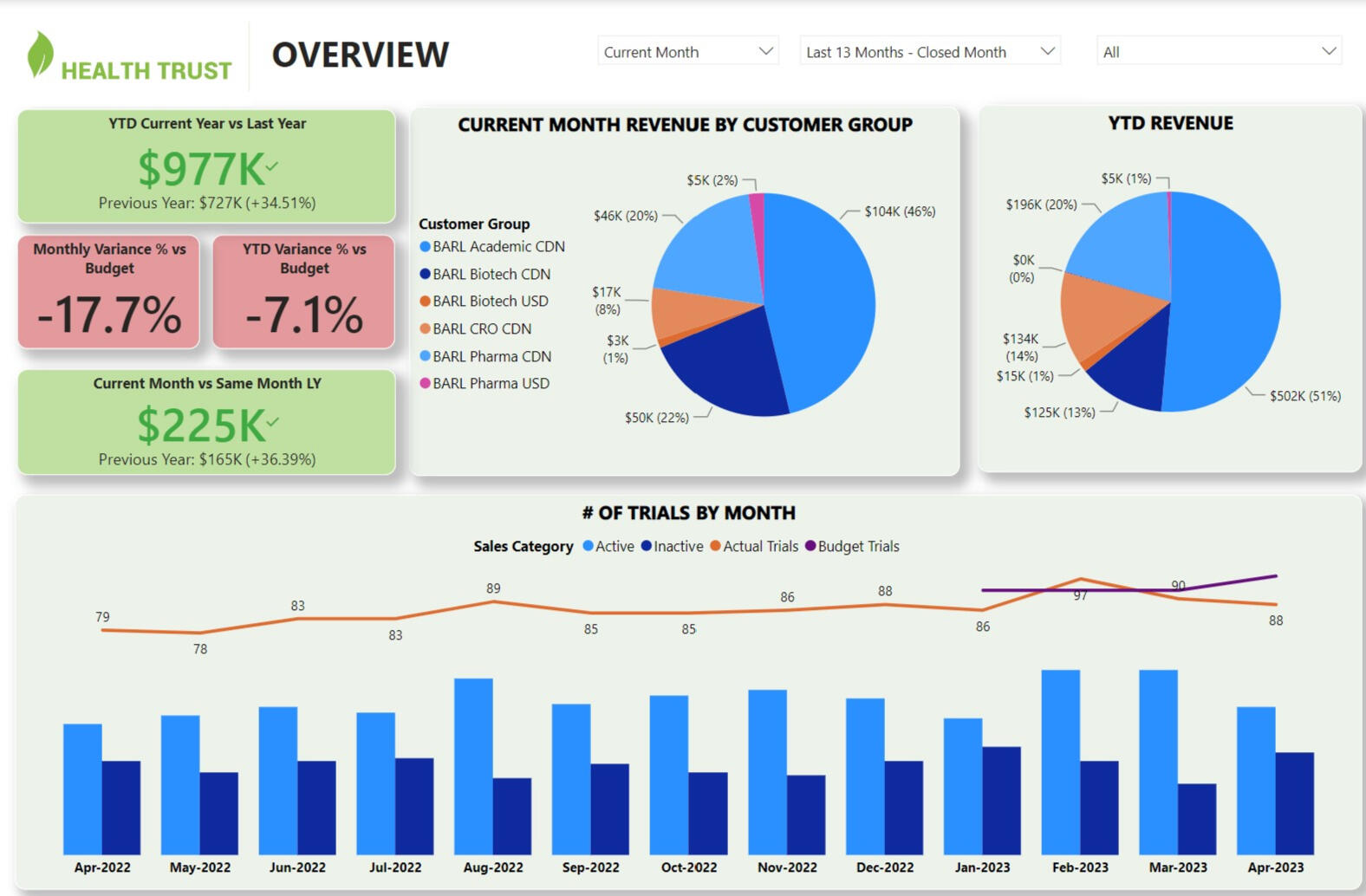Click the -17.7% Monthly Variance card
The width and height of the screenshot is (1366, 896).
tap(109, 293)
